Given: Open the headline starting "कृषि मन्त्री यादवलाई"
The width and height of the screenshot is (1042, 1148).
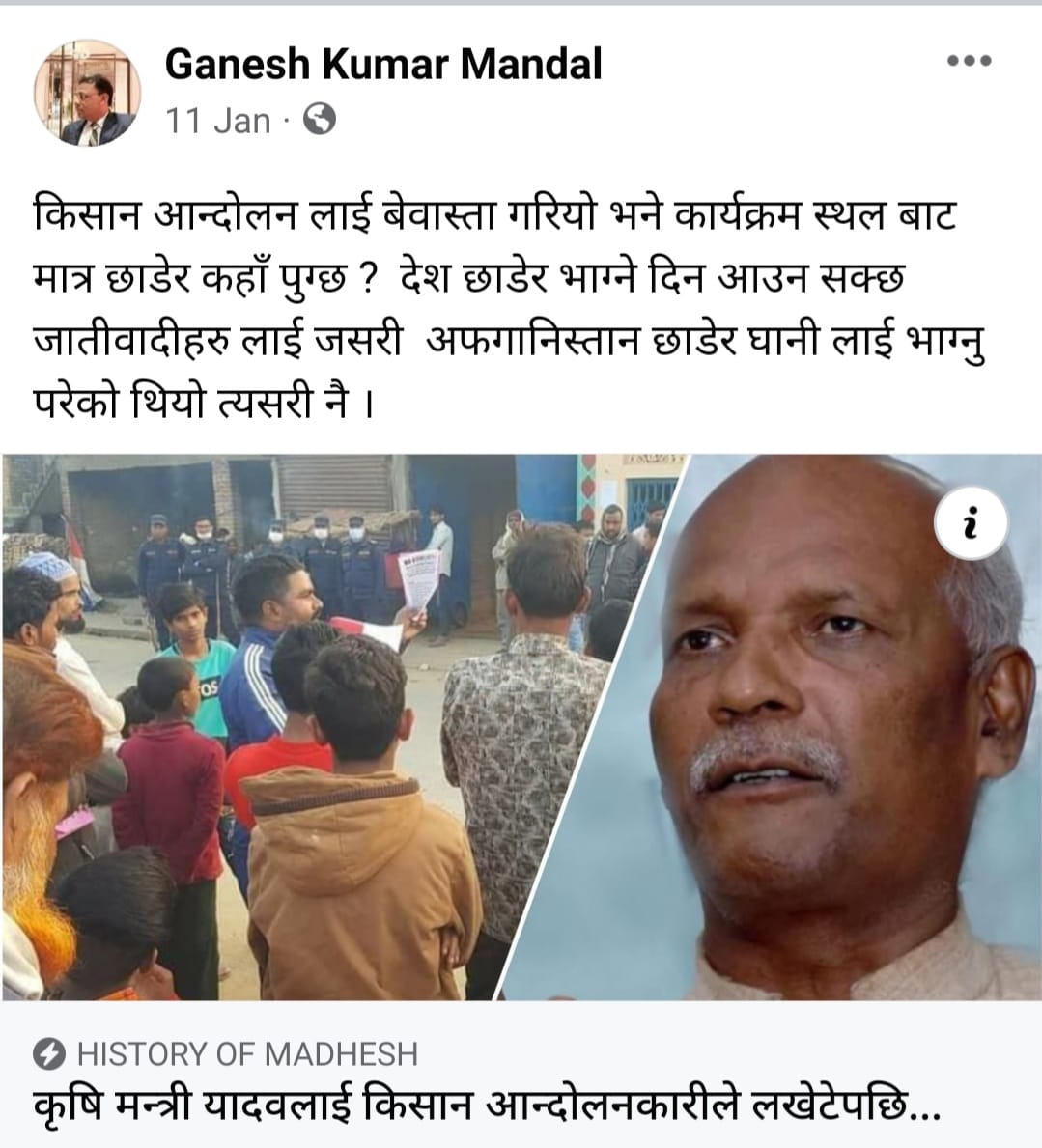Looking at the screenshot, I should tap(486, 1106).
